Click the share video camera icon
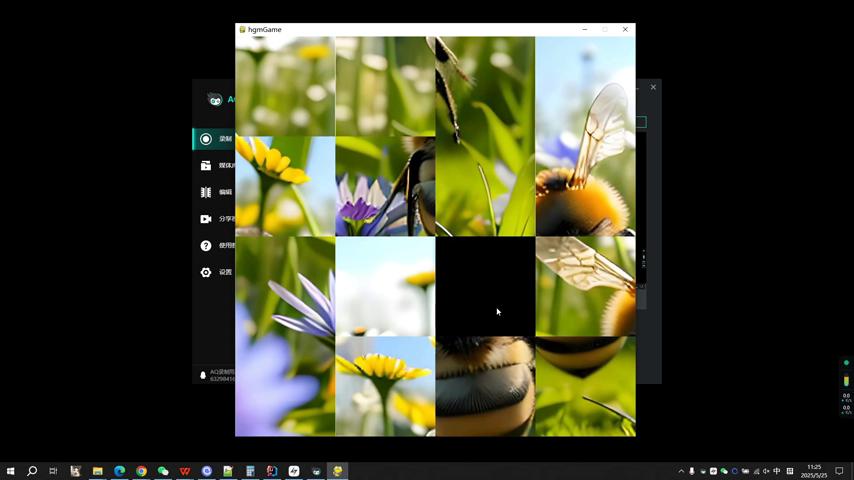Screen dimensions: 854x480 click(206, 219)
